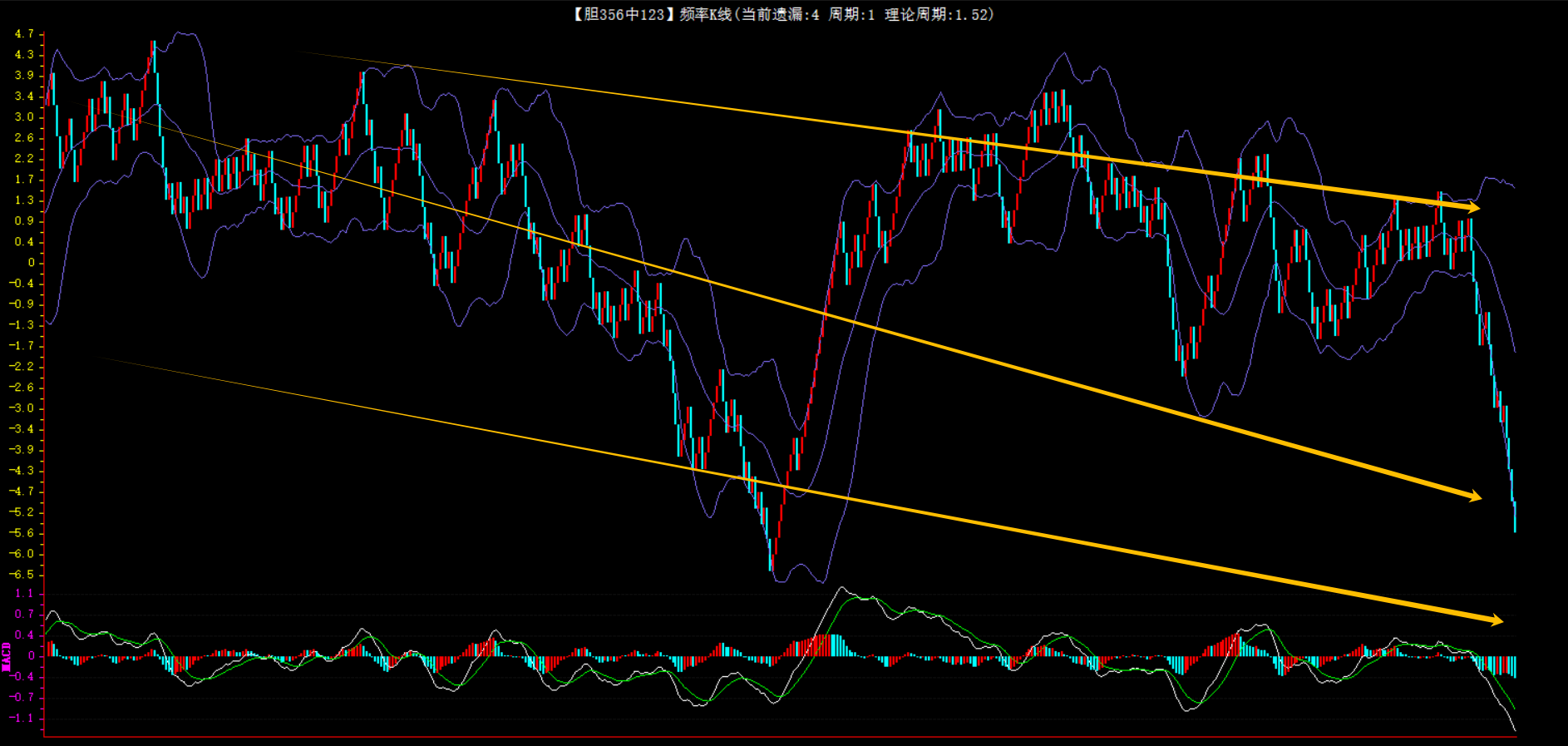The image size is (1568, 746).
Task: Click the 1.1 label on the MACD axis
Action: coord(24,594)
